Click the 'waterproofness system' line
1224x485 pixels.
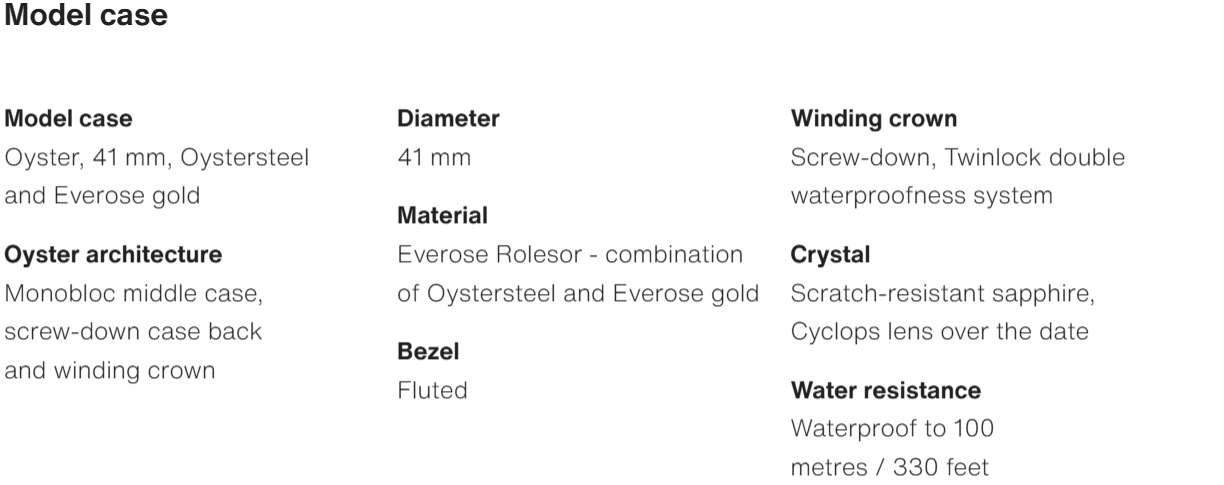921,196
